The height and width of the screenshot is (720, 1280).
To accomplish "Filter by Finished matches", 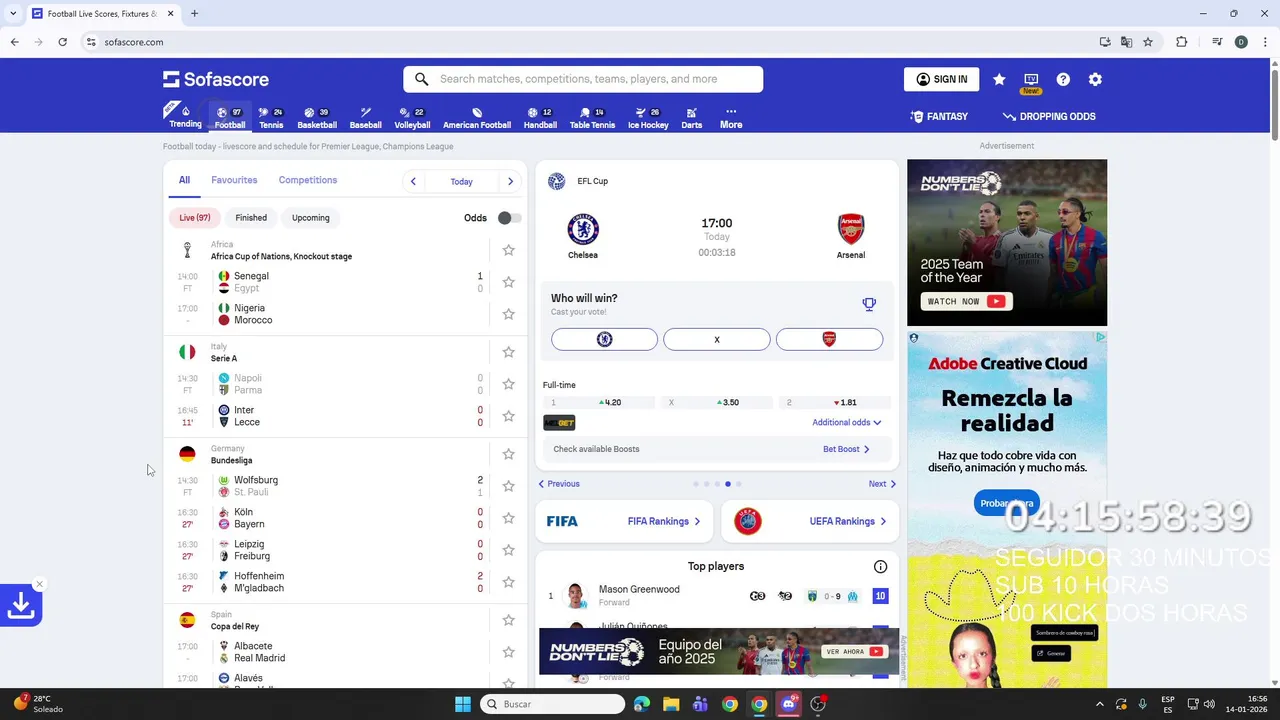I will pos(251,217).
